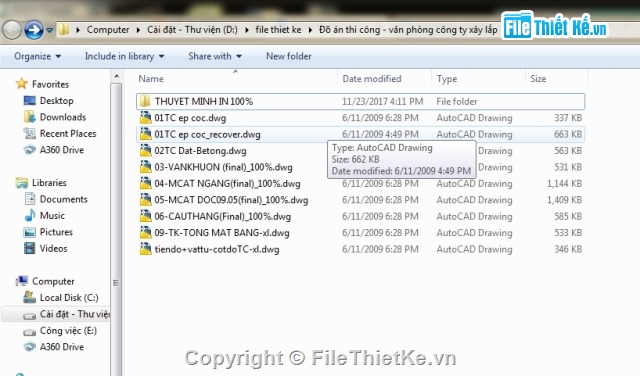The width and height of the screenshot is (640, 376).
Task: Click the '1,409 KB' size cell
Action: [564, 200]
